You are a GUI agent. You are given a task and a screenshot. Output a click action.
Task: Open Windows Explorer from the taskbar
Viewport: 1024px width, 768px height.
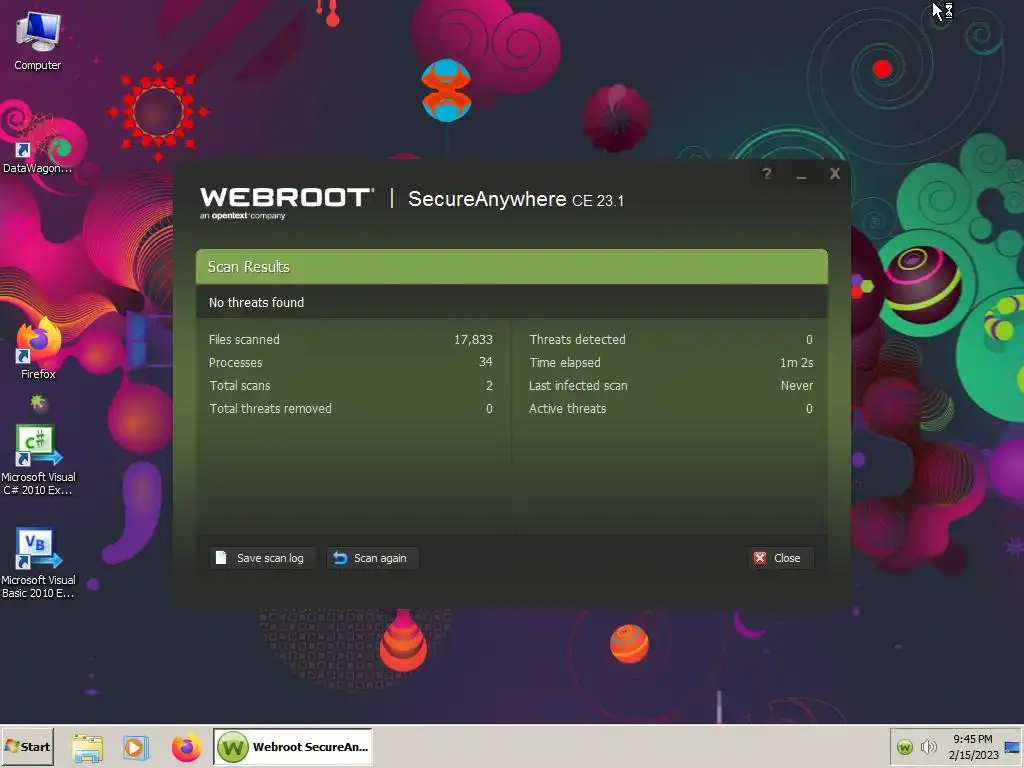coord(88,747)
